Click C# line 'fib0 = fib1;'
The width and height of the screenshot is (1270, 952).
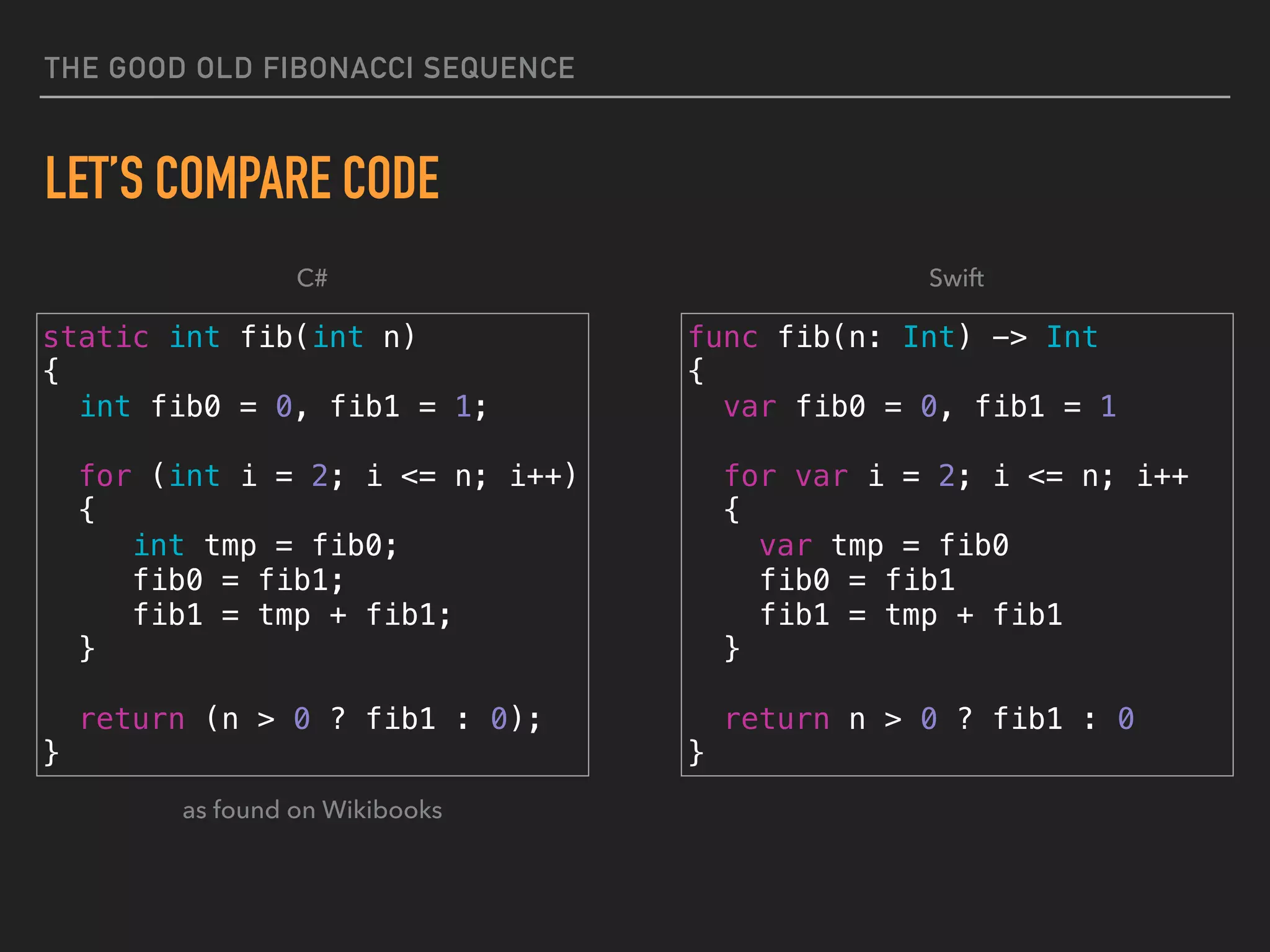[238, 581]
